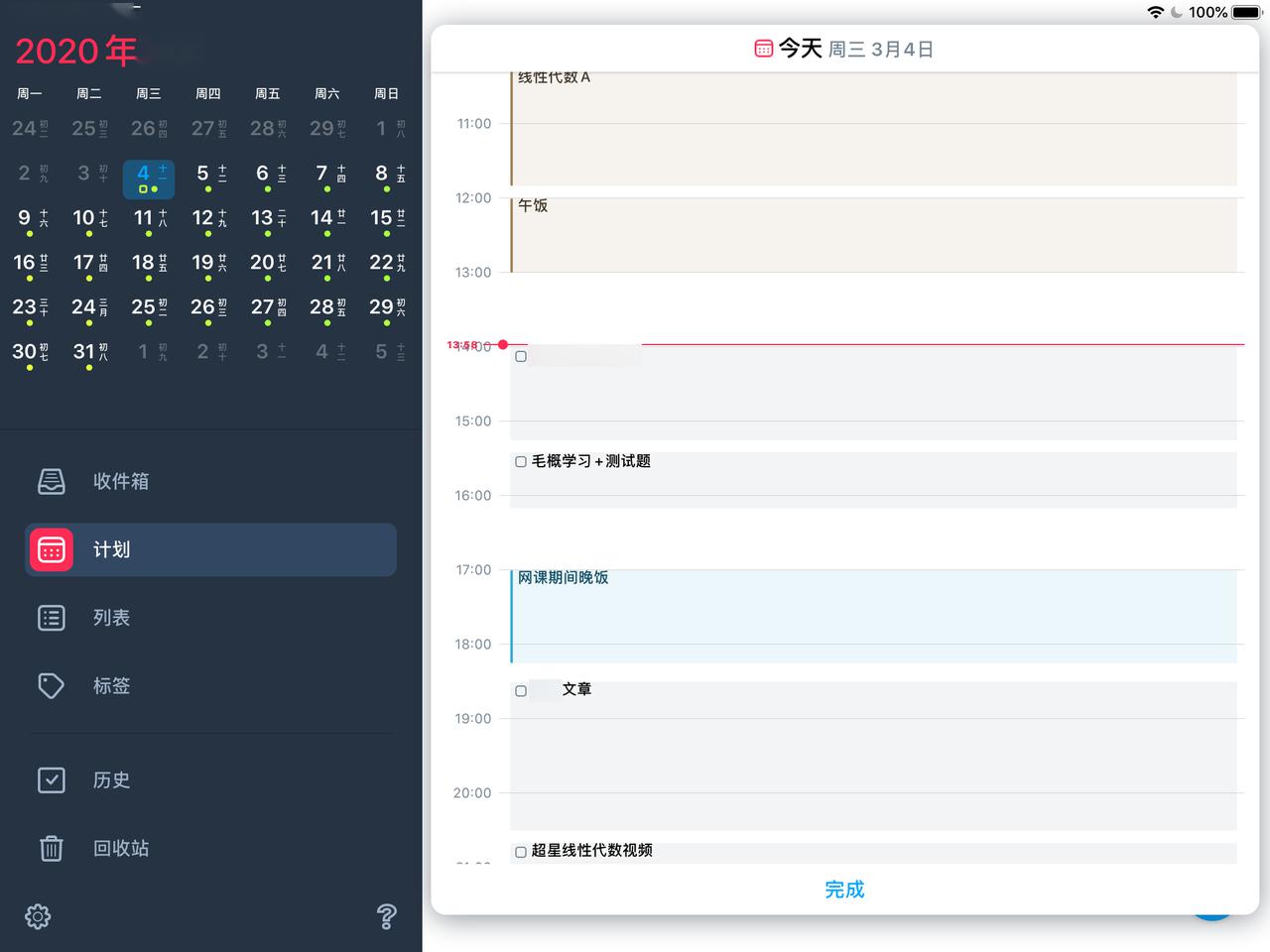Select April 5 in calendar
Screen dimensions: 1270x952
pyautogui.click(x=387, y=352)
